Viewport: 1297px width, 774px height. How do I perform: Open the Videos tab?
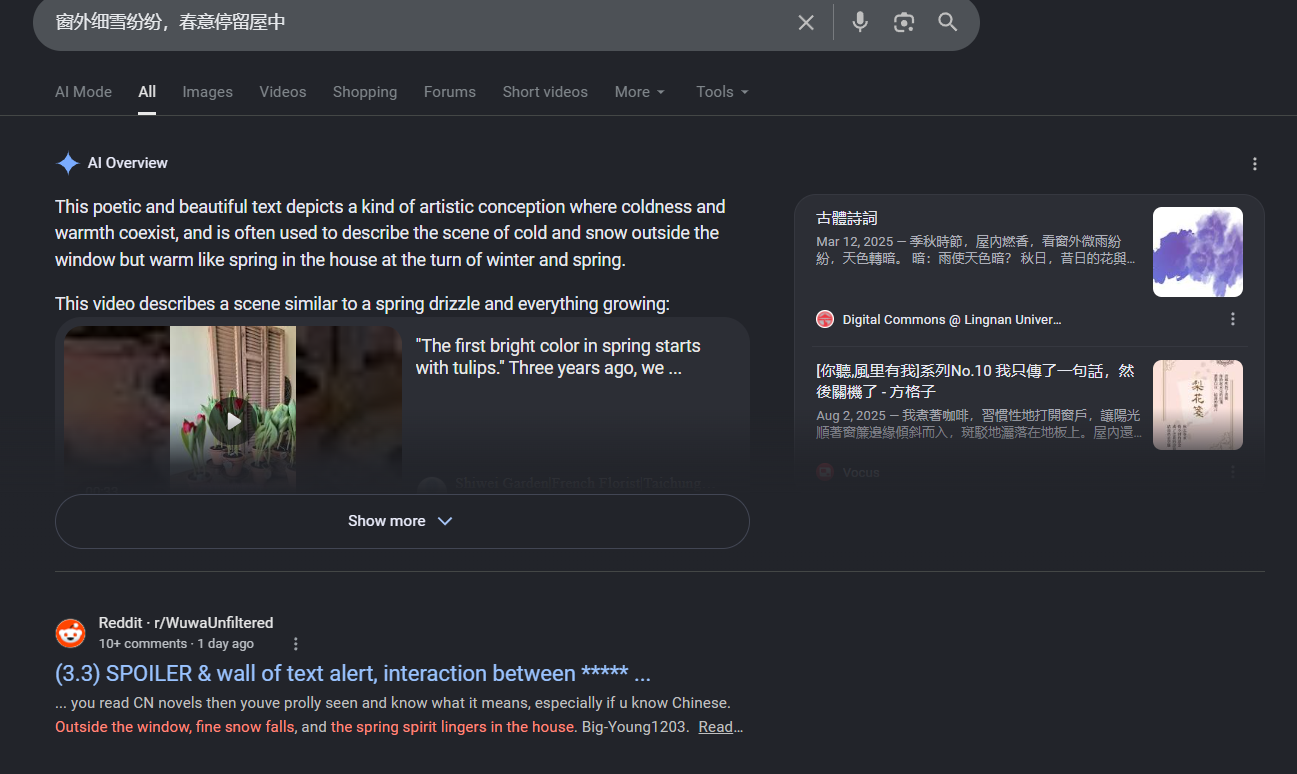click(283, 92)
